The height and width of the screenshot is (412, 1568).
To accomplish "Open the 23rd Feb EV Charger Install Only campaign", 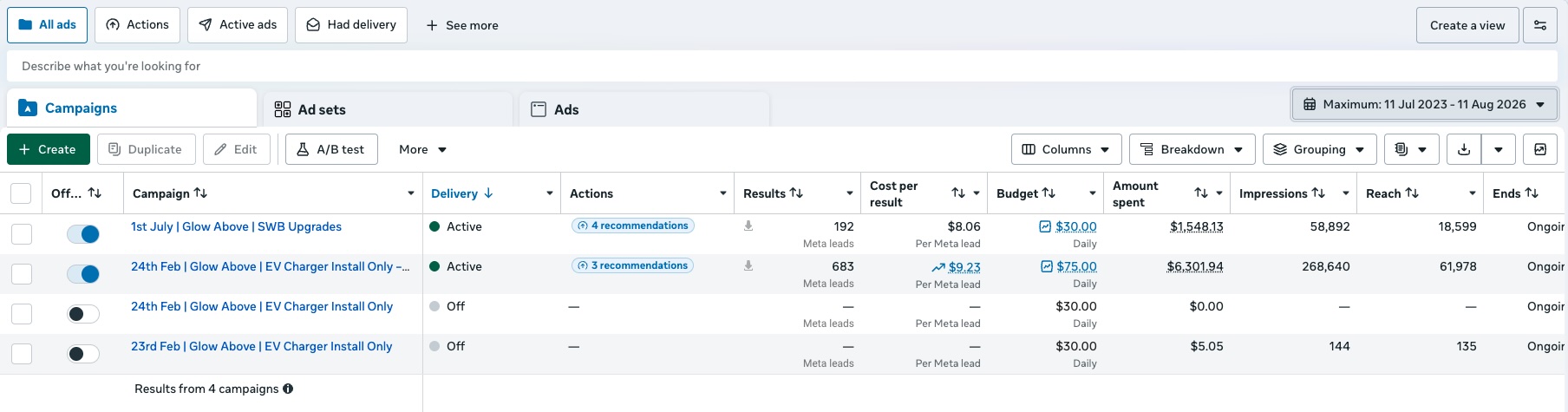I will (x=261, y=346).
